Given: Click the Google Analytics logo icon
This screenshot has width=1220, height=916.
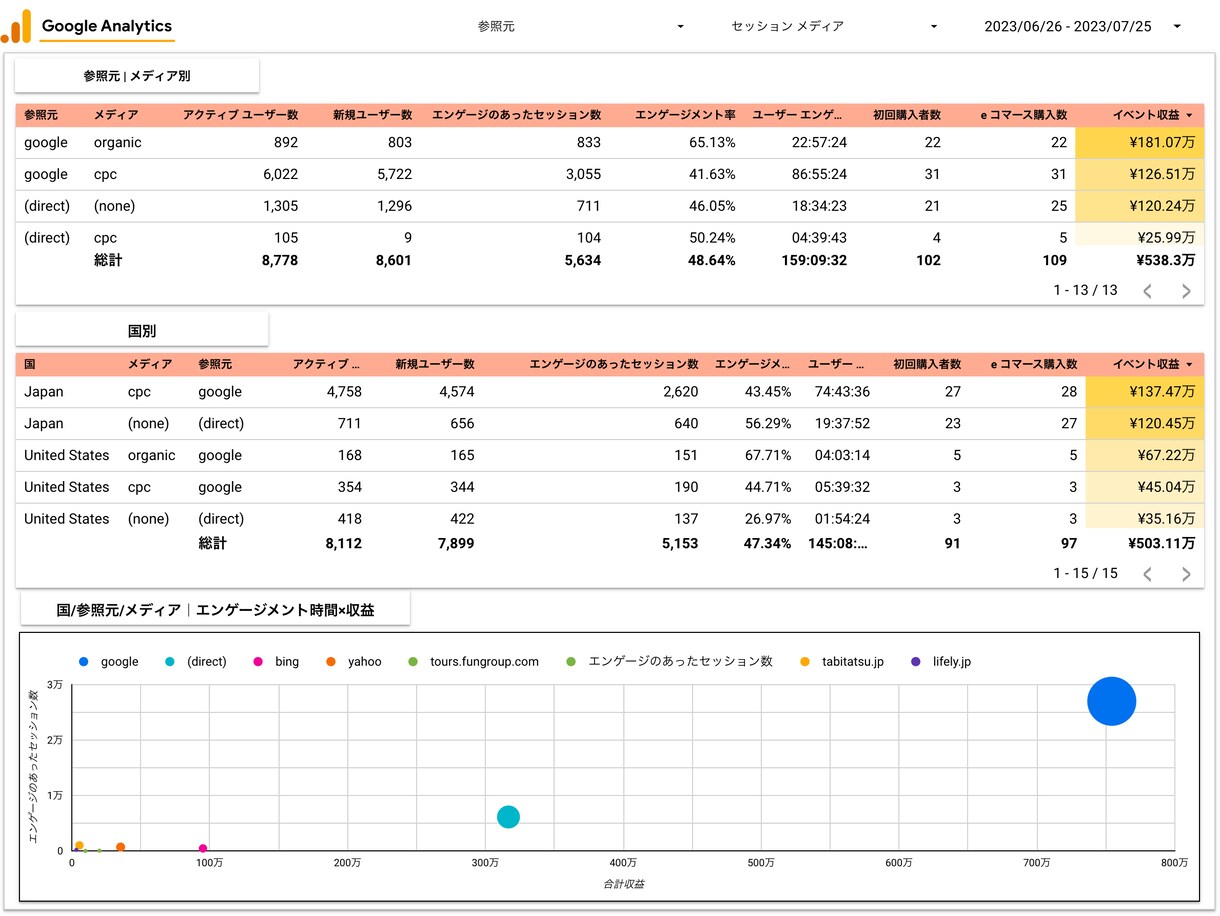Looking at the screenshot, I should tap(16, 26).
